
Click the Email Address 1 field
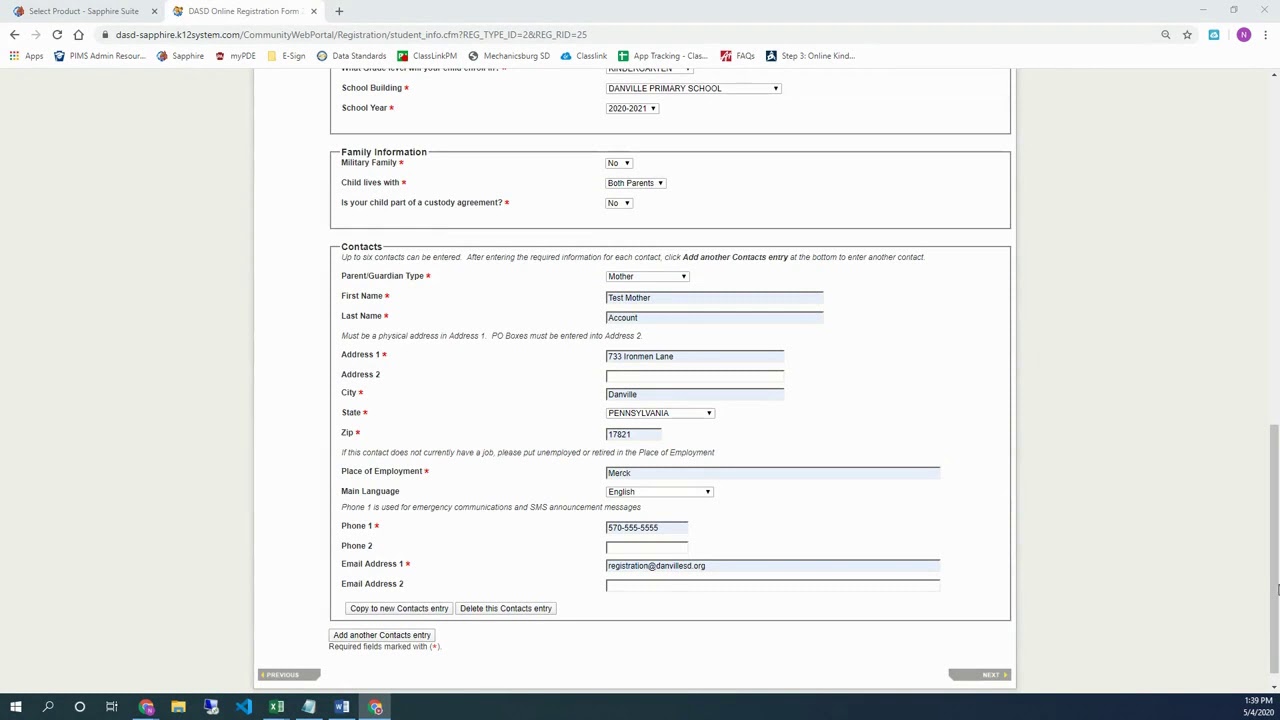click(773, 565)
